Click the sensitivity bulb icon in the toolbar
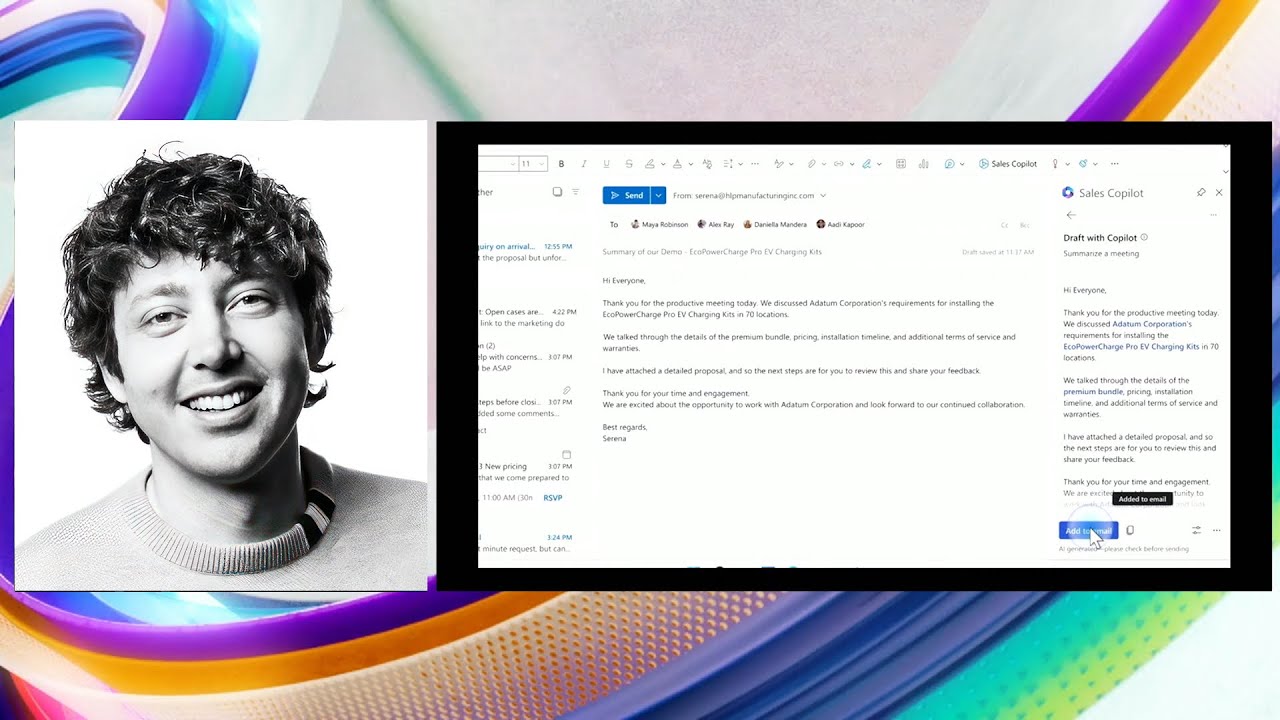The height and width of the screenshot is (720, 1280). [1055, 164]
